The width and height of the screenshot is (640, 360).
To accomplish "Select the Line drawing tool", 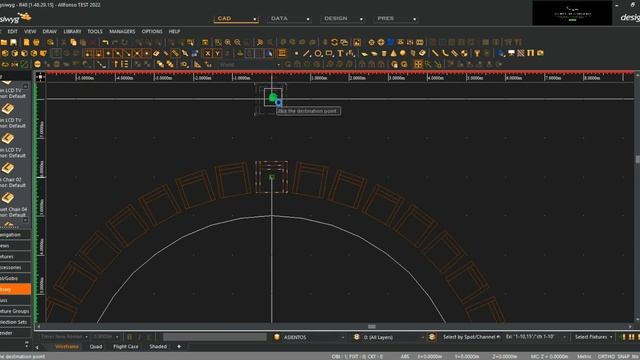I will (307, 53).
